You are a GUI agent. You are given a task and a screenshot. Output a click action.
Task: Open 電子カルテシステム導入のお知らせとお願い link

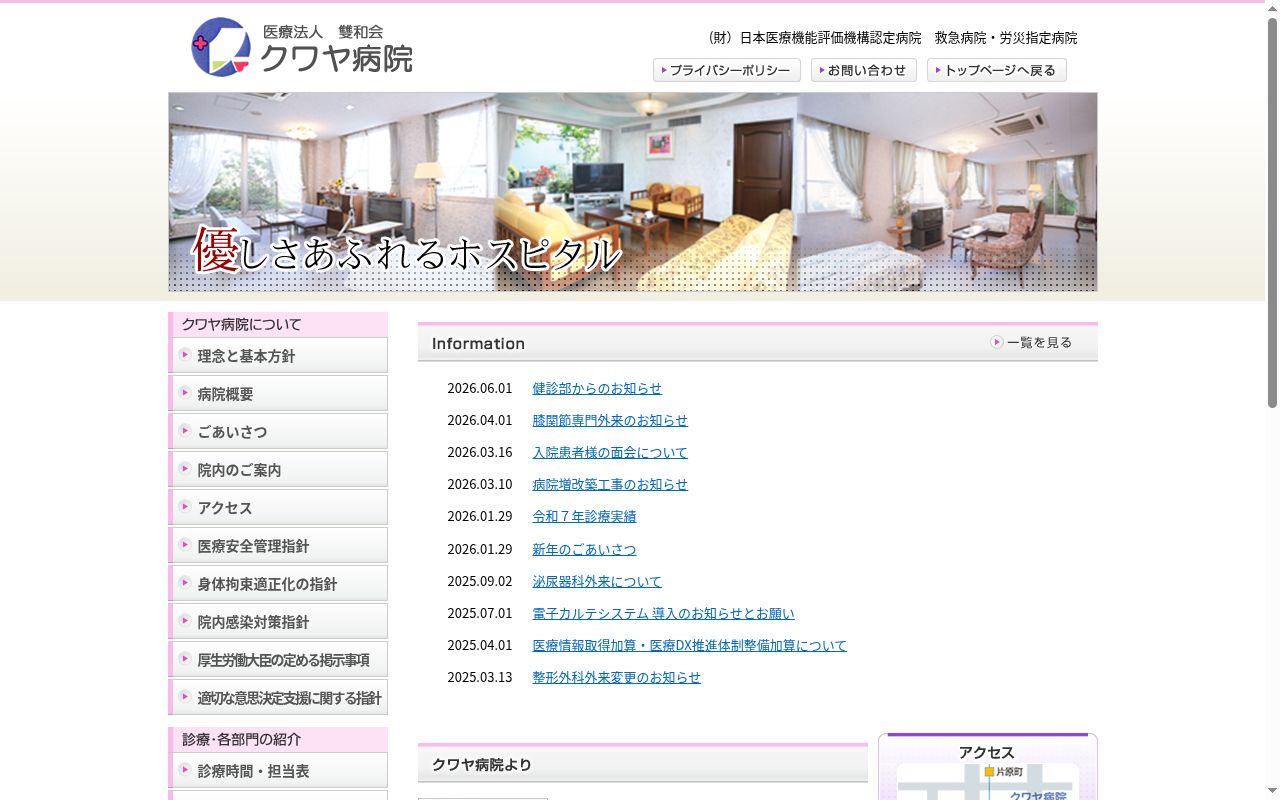[x=663, y=613]
